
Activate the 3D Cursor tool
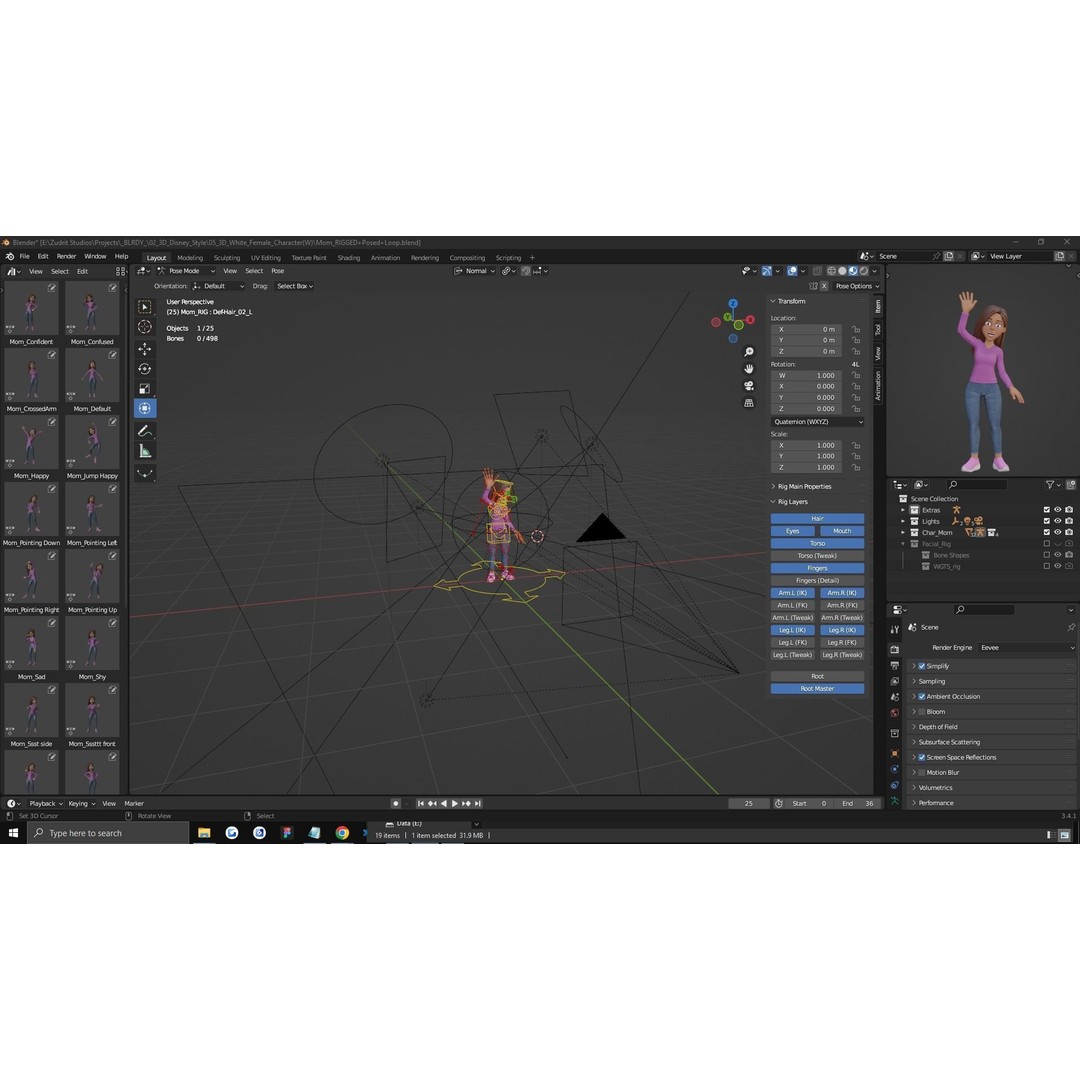pyautogui.click(x=145, y=327)
